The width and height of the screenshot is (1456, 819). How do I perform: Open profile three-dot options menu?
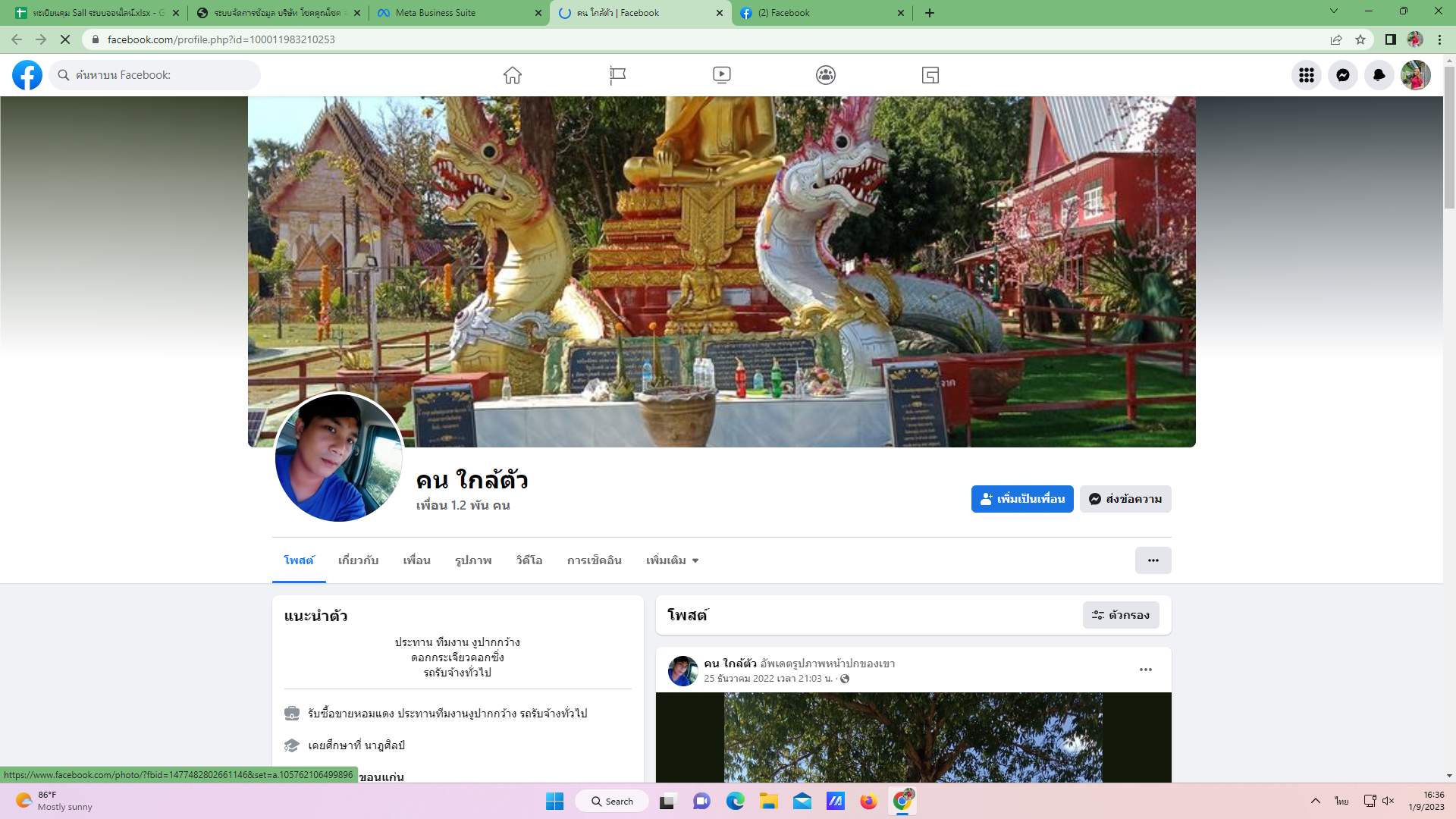point(1153,560)
